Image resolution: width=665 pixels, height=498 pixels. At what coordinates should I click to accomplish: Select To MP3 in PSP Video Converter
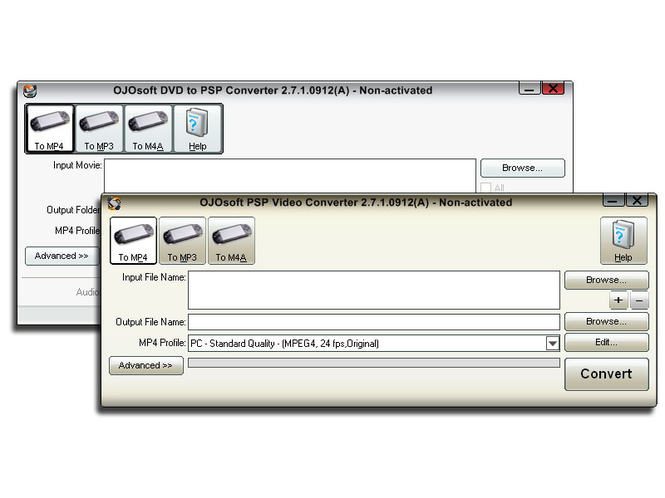pyautogui.click(x=182, y=241)
